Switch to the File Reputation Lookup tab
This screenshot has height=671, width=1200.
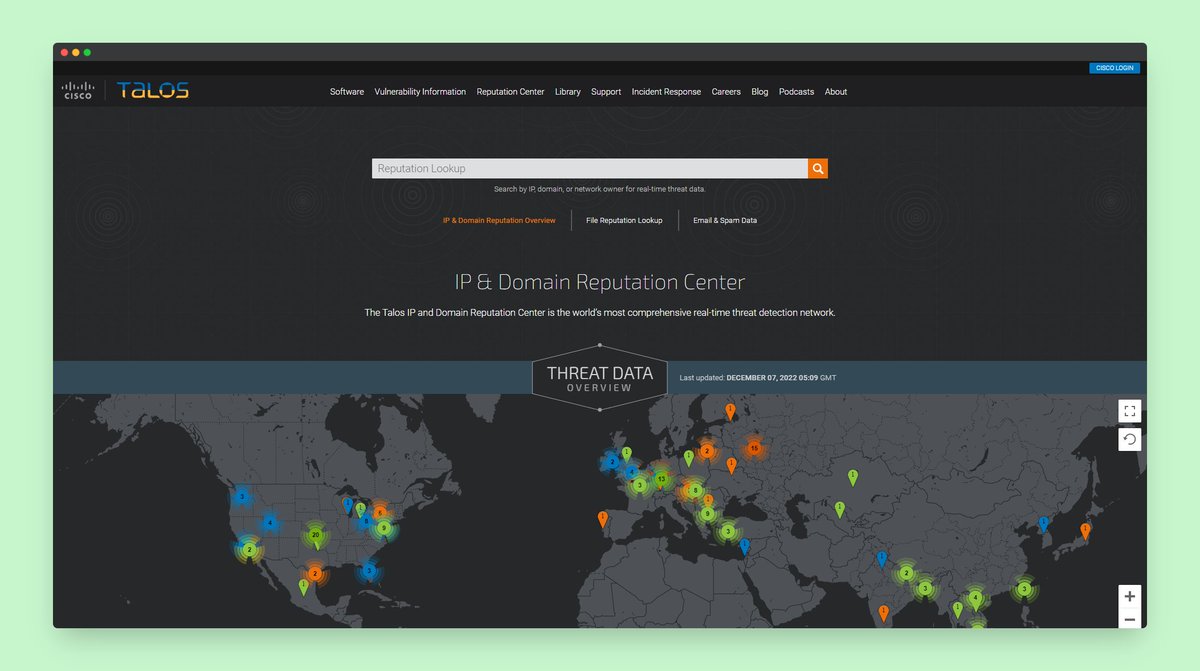click(624, 220)
